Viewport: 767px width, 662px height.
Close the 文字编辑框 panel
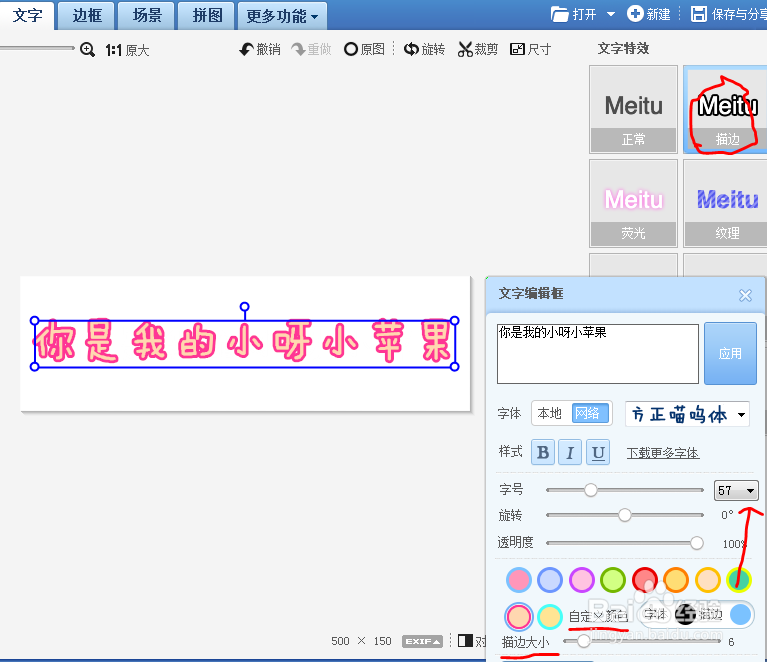click(745, 295)
